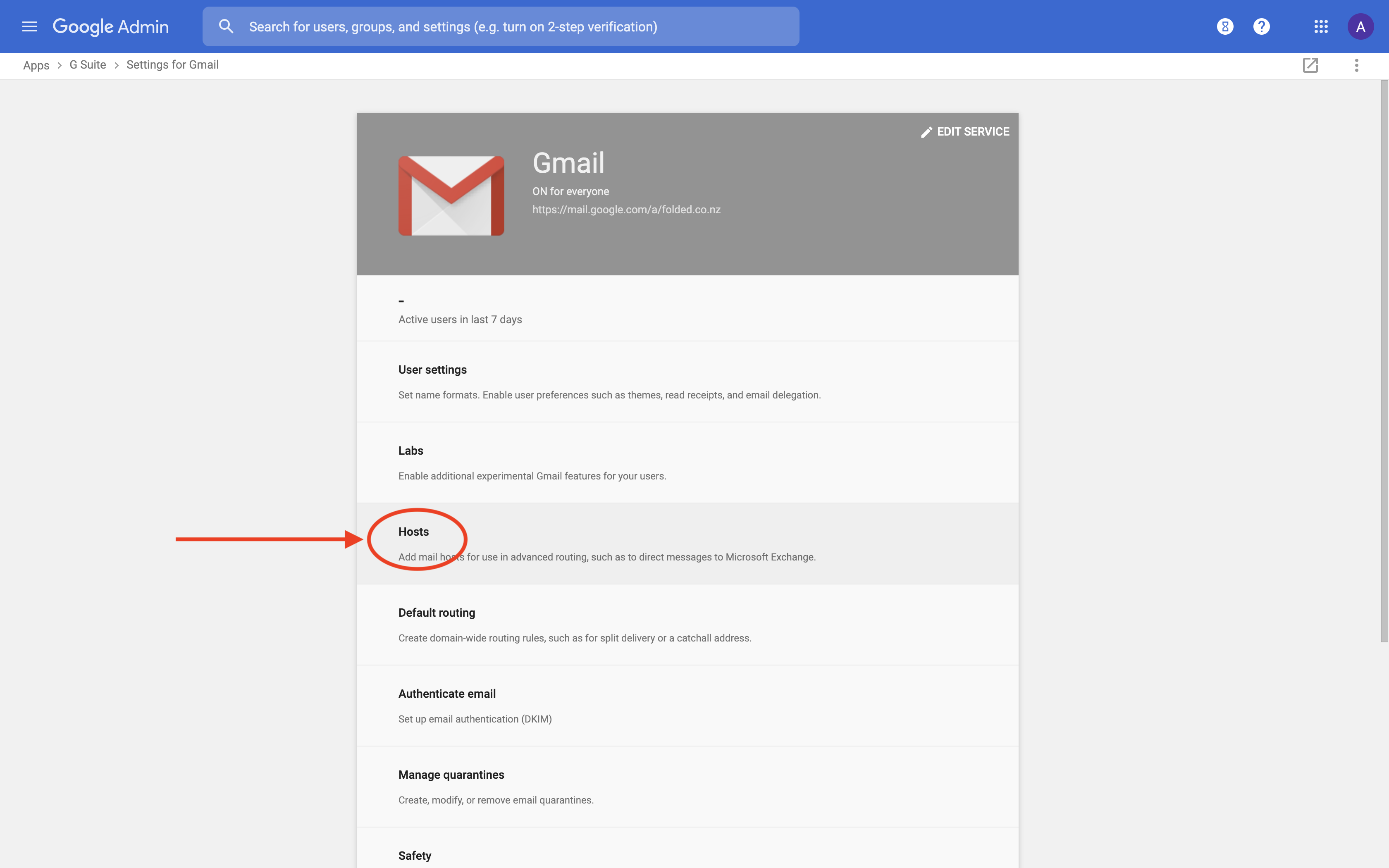Open the Help question mark icon
This screenshot has width=1389, height=868.
coord(1262,26)
